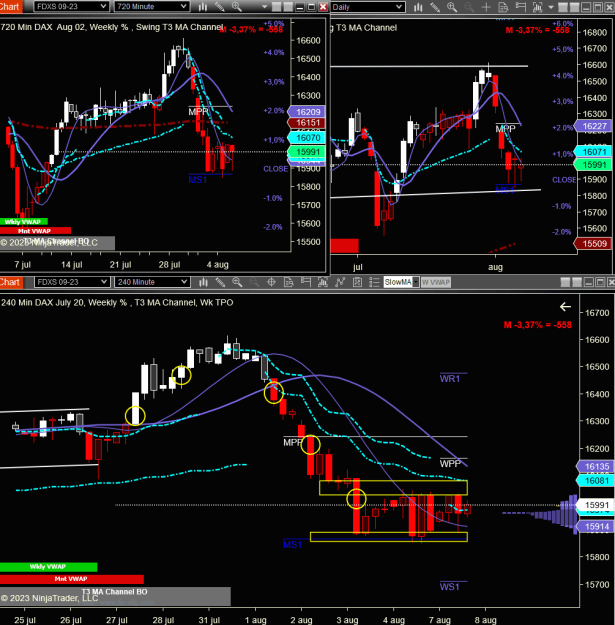Viewport: 615px width, 625px height.
Task: Select drawing tools pencil in Daily chart toolbar
Action: 435,7
